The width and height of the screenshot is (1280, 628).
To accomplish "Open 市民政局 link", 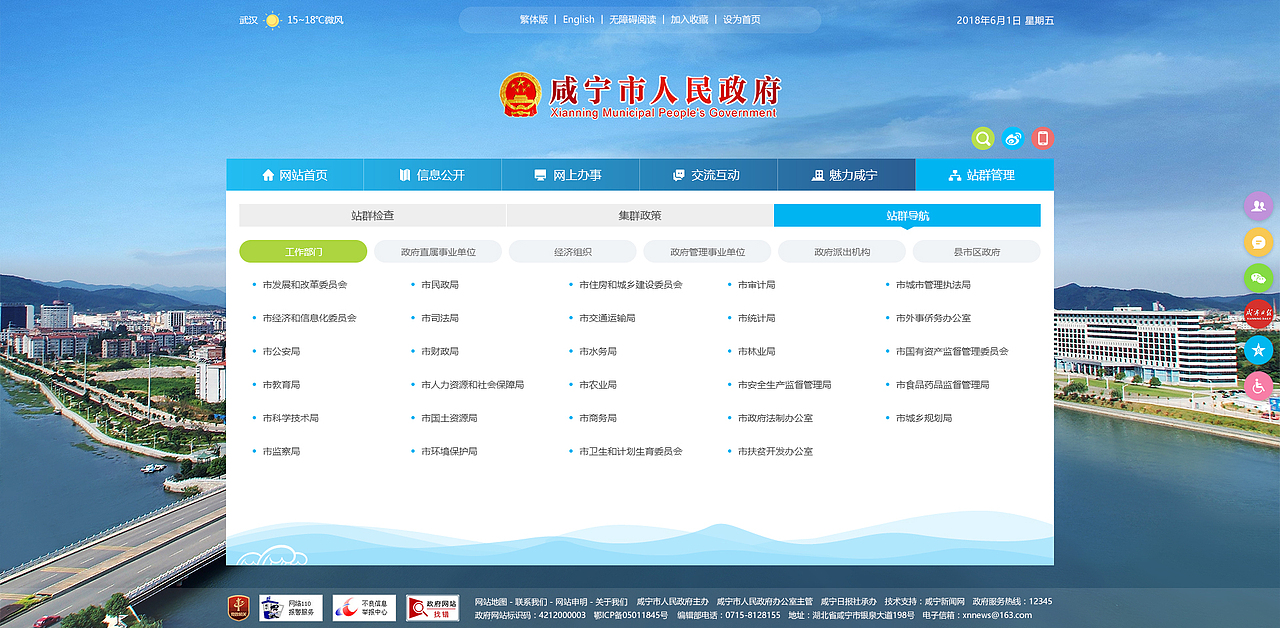I will (x=440, y=285).
